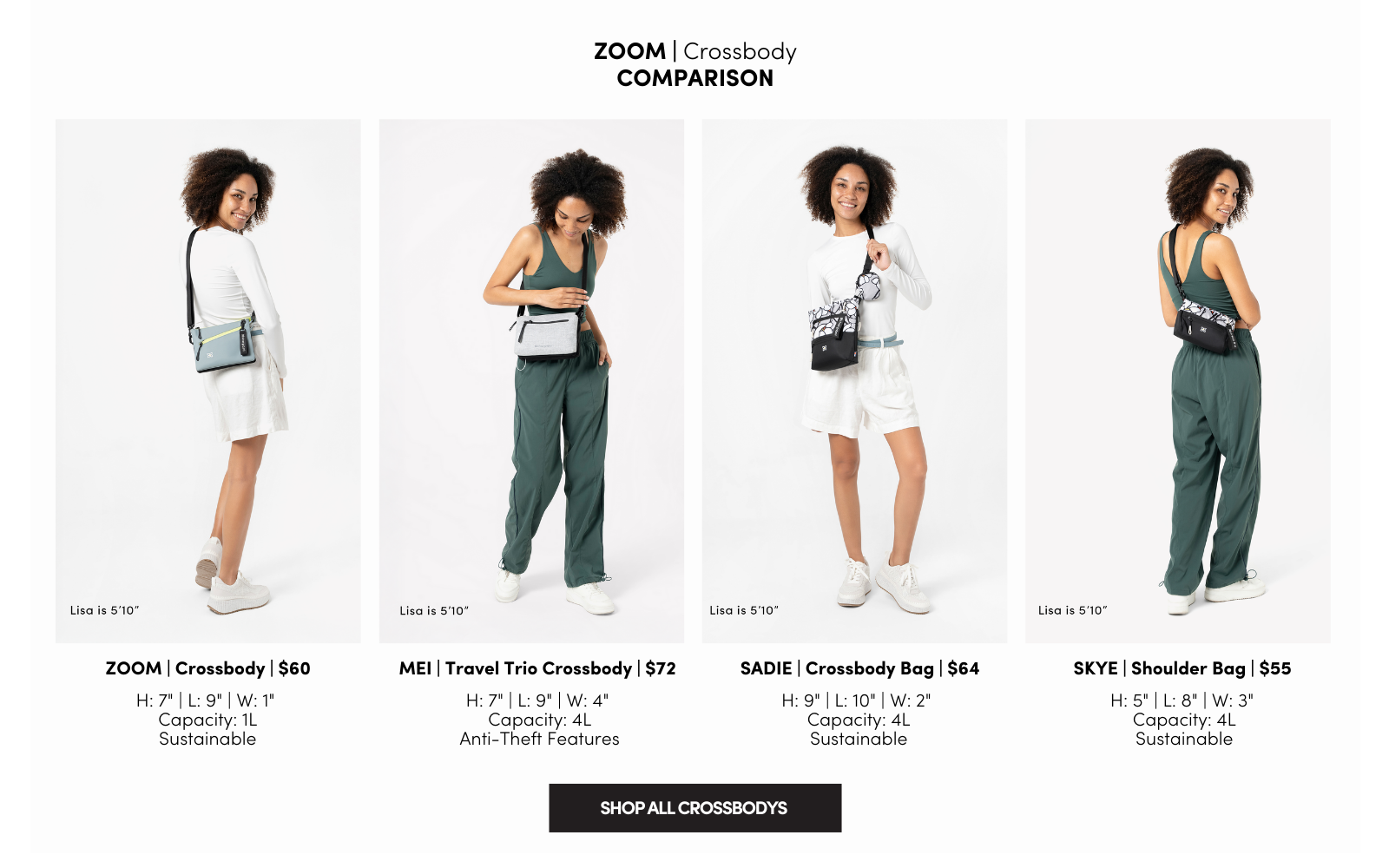Select the ZOOM | Crossbody | $60 title
This screenshot has height=868, width=1389.
click(207, 668)
